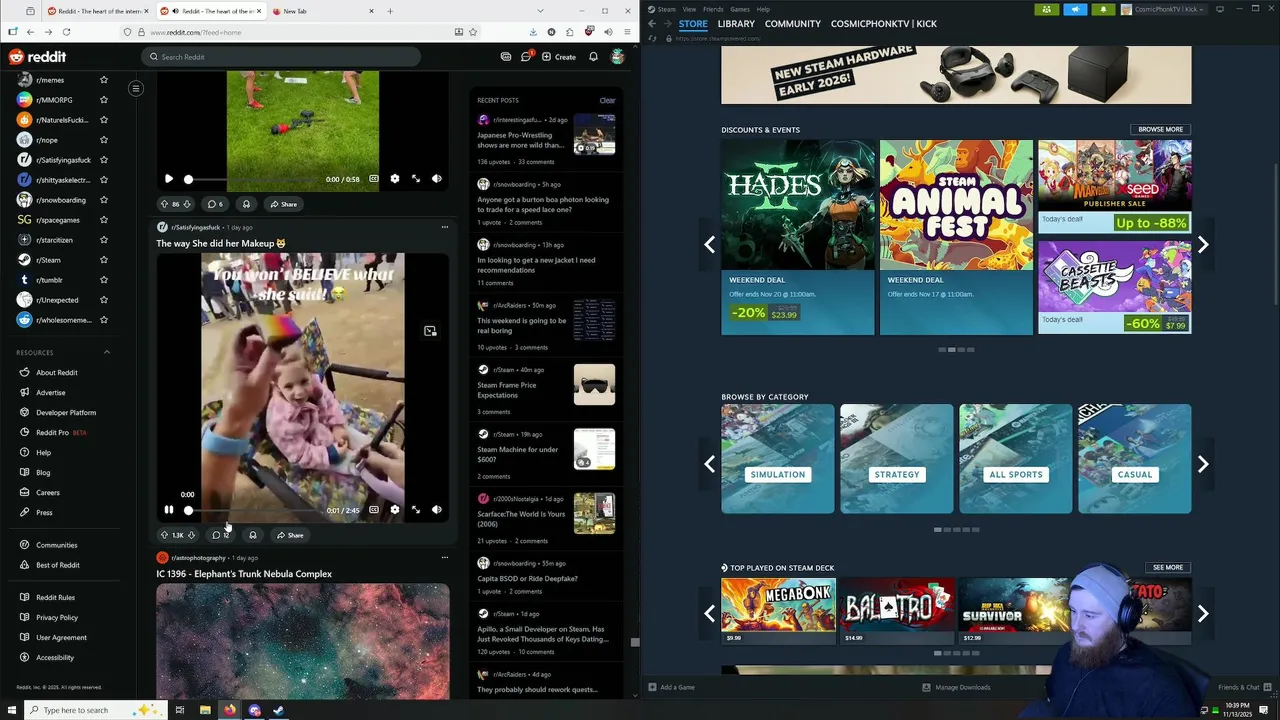Toggle favorite star for r/Unexpected
Viewport: 1280px width, 720px height.
(103, 300)
